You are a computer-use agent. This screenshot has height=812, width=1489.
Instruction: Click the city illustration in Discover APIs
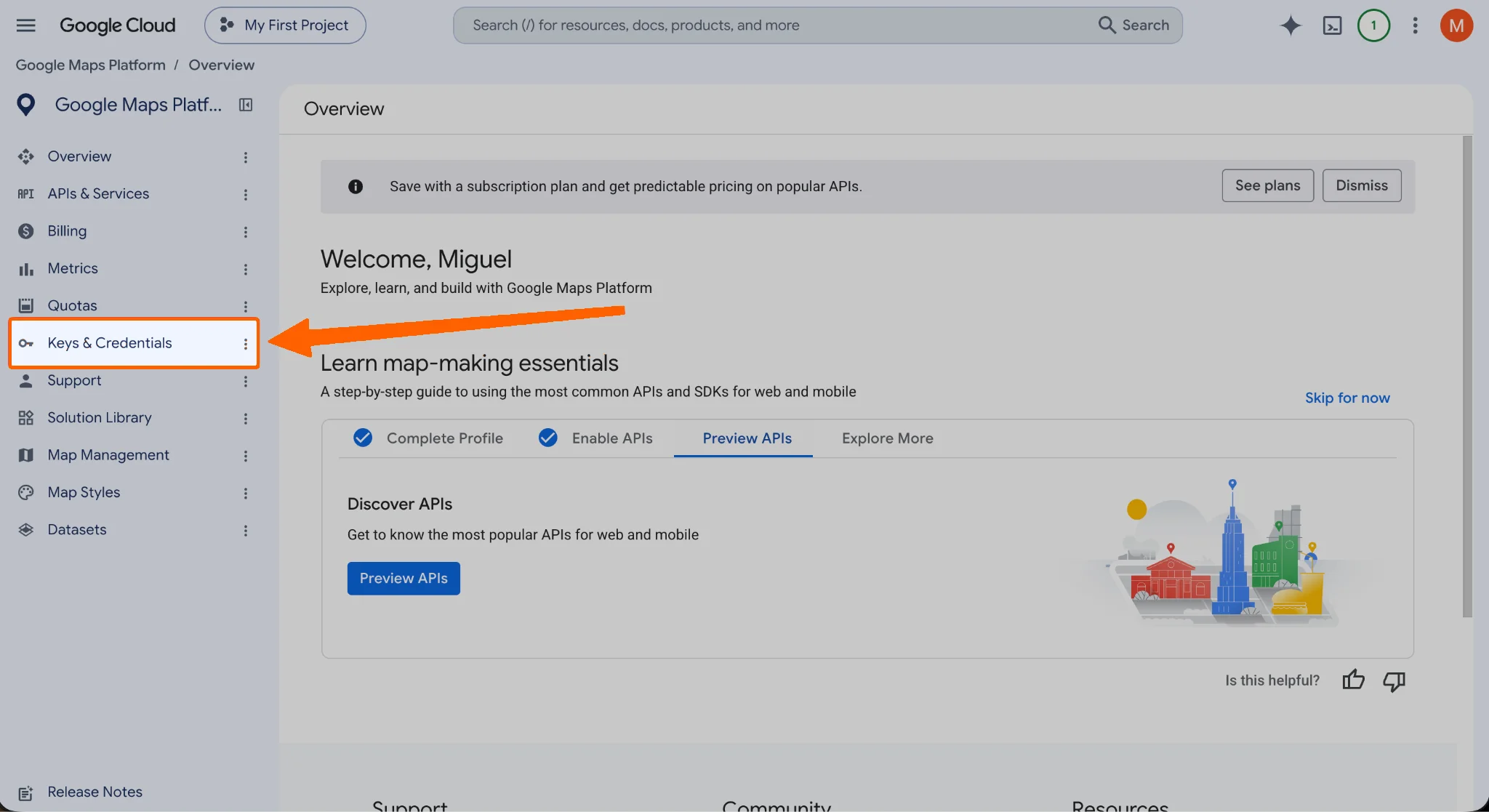(1221, 552)
